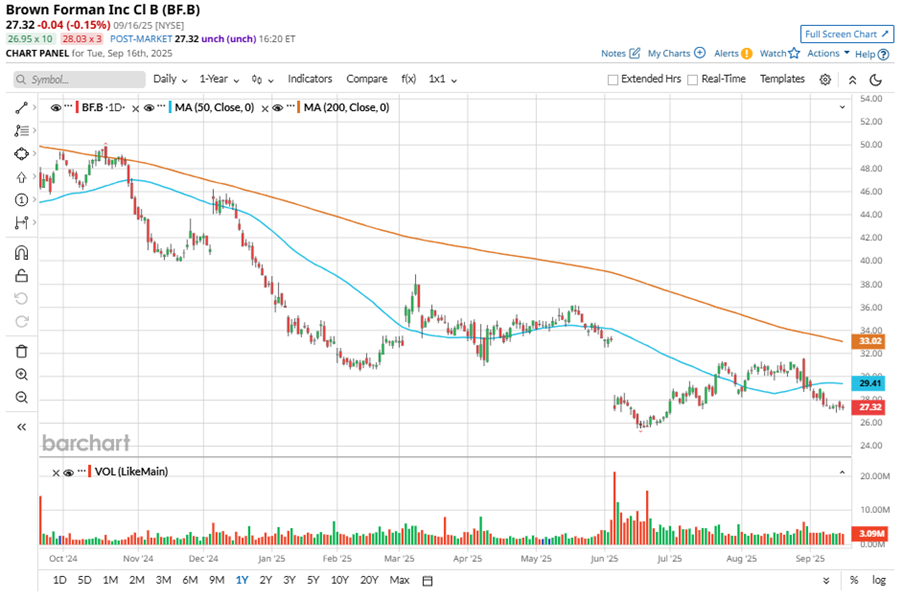
Task: Toggle log scale
Action: pyautogui.click(x=878, y=581)
